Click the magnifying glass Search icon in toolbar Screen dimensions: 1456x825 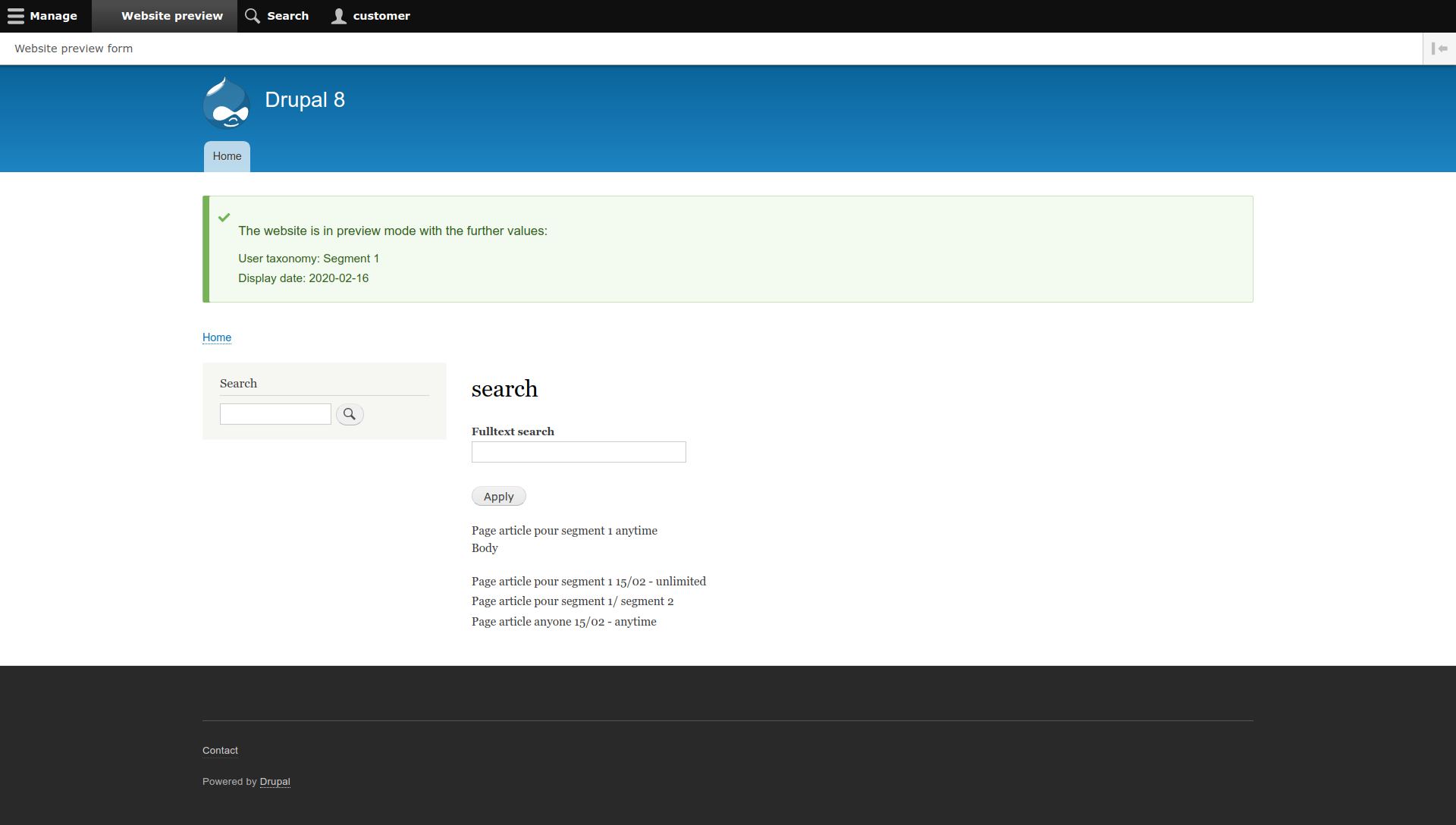pos(251,15)
